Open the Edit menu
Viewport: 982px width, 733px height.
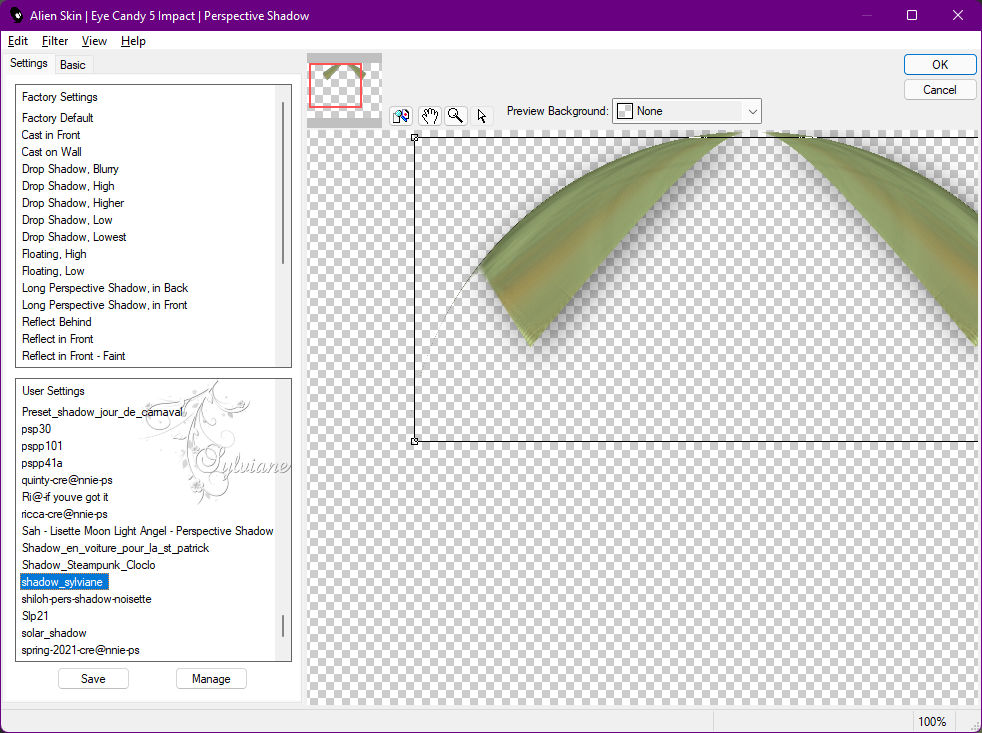[x=18, y=41]
